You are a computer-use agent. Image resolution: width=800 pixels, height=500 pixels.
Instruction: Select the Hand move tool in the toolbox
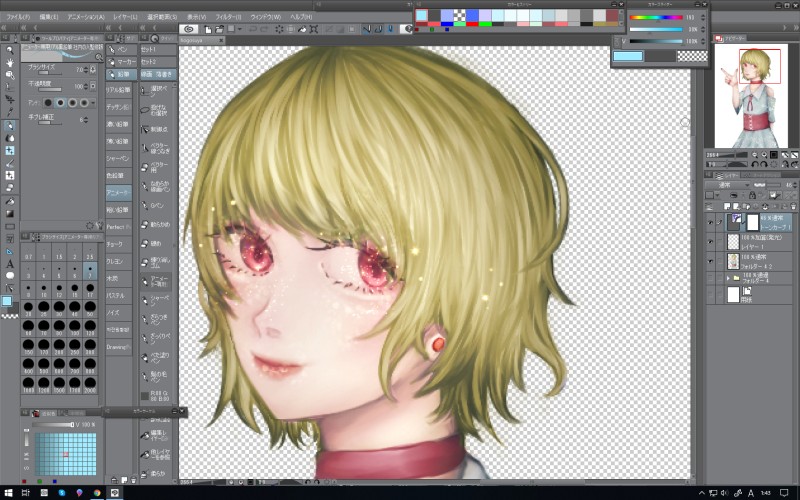[x=9, y=62]
